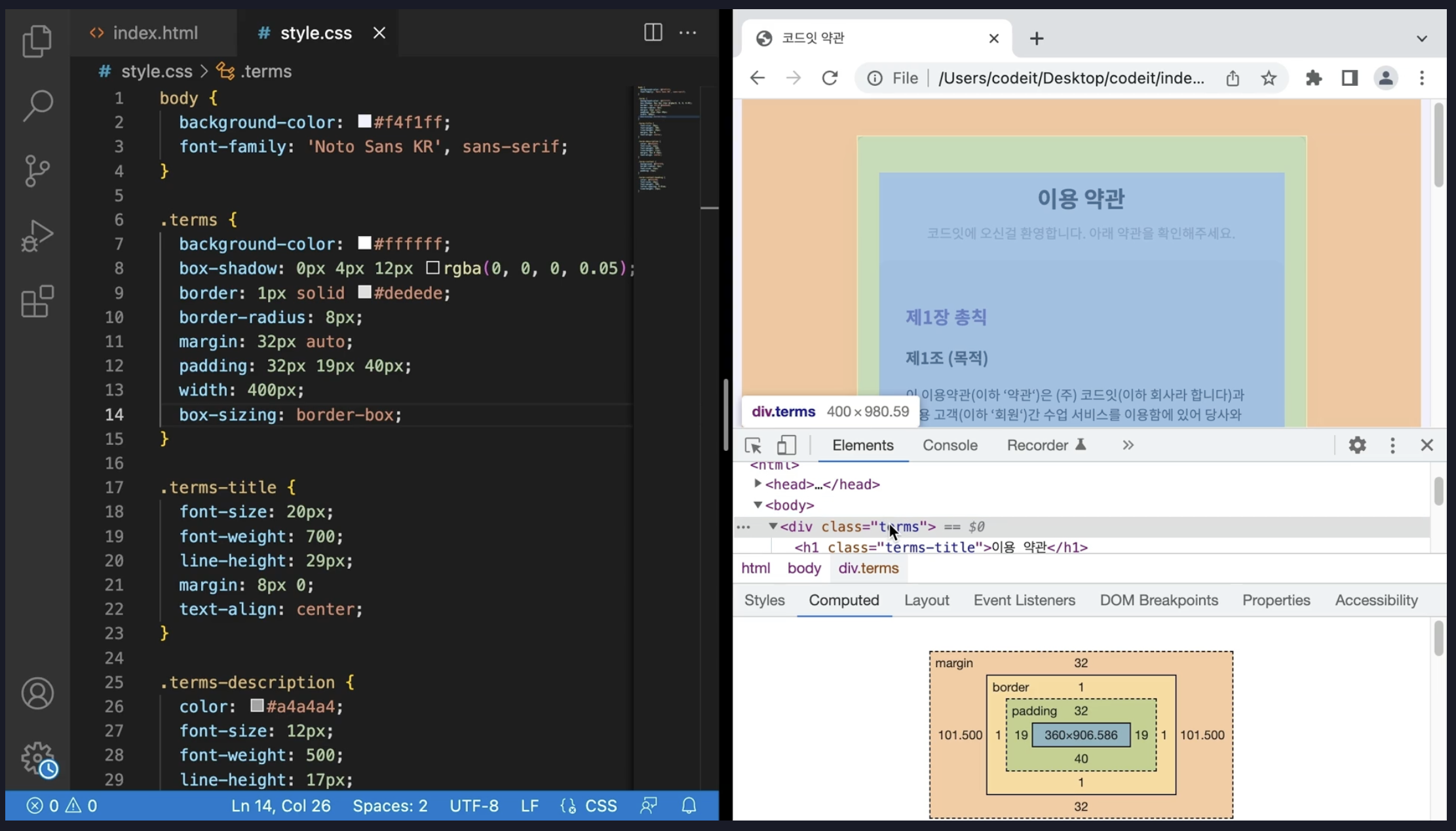
Task: Open Accessibility sidebar tab
Action: tap(1376, 600)
